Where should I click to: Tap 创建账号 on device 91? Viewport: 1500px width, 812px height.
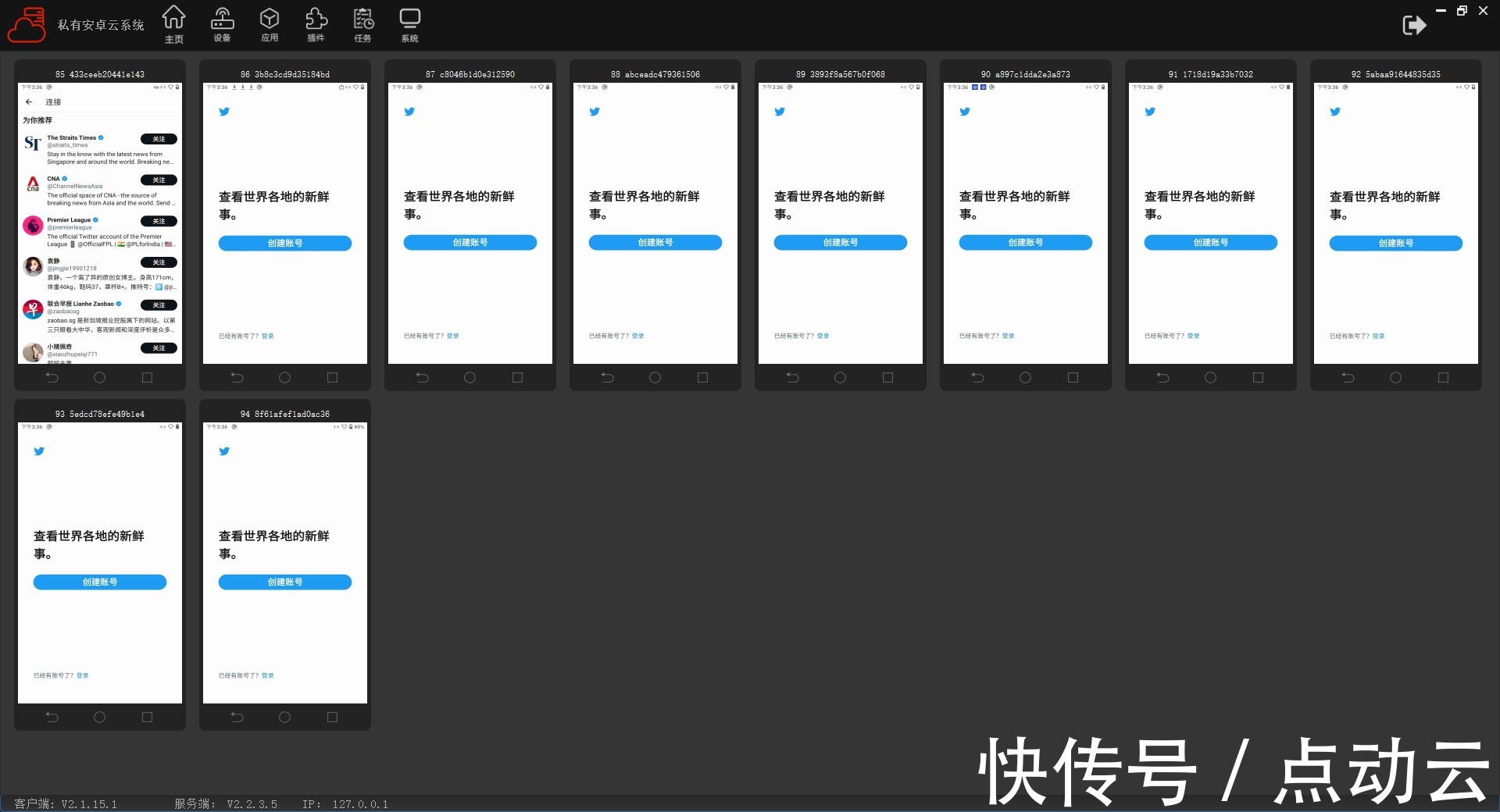point(1211,243)
